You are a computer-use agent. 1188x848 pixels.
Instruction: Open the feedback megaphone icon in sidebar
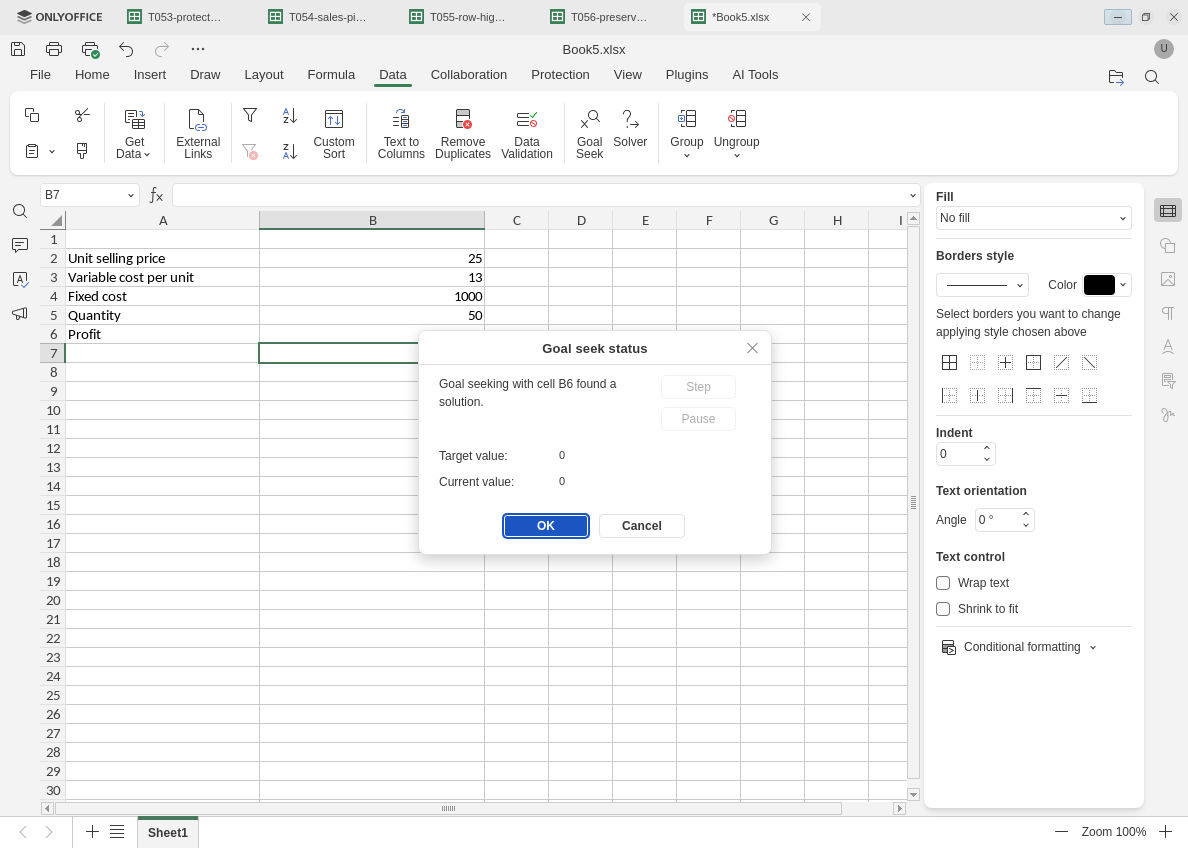pyautogui.click(x=20, y=313)
